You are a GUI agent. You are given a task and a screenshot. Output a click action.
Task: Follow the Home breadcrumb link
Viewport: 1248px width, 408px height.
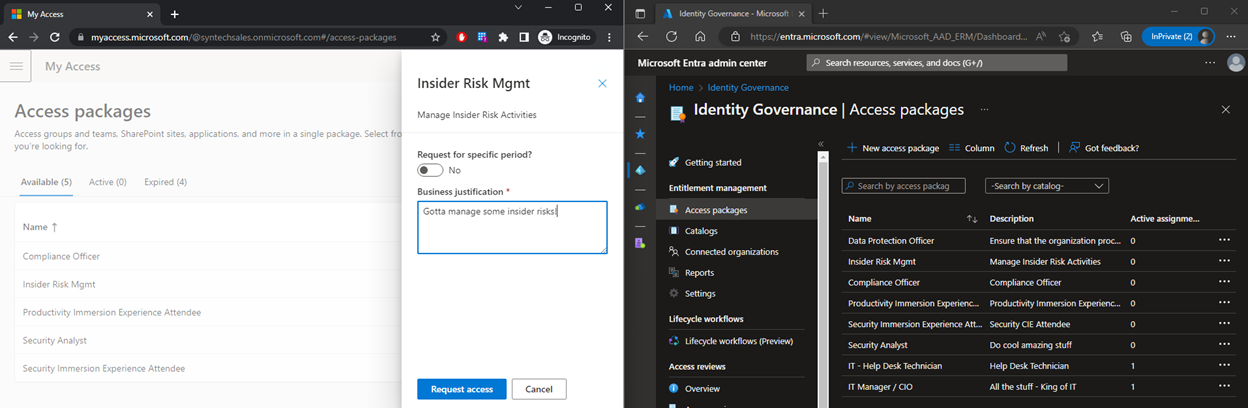681,88
